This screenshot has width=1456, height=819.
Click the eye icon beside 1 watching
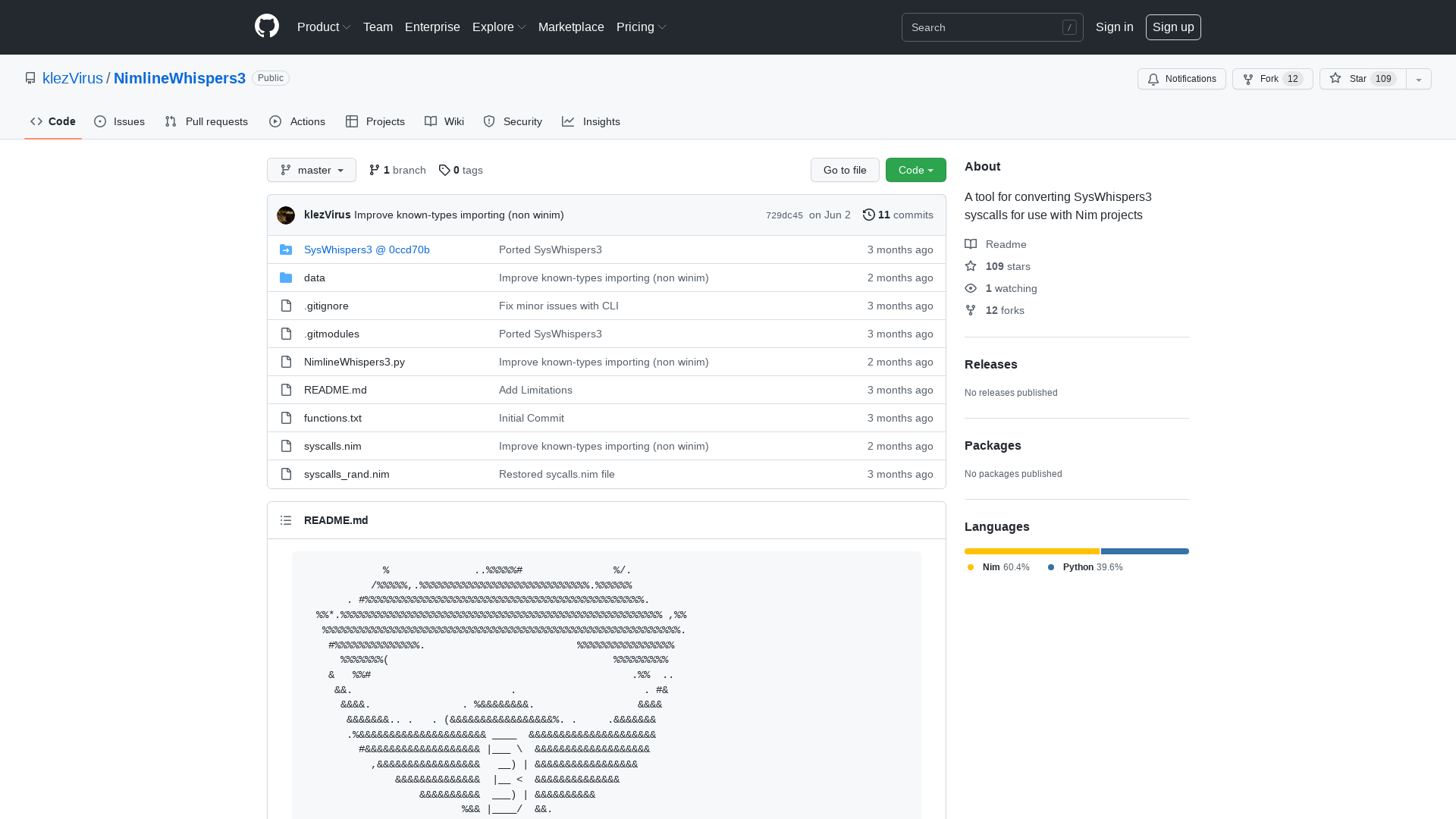(x=971, y=288)
